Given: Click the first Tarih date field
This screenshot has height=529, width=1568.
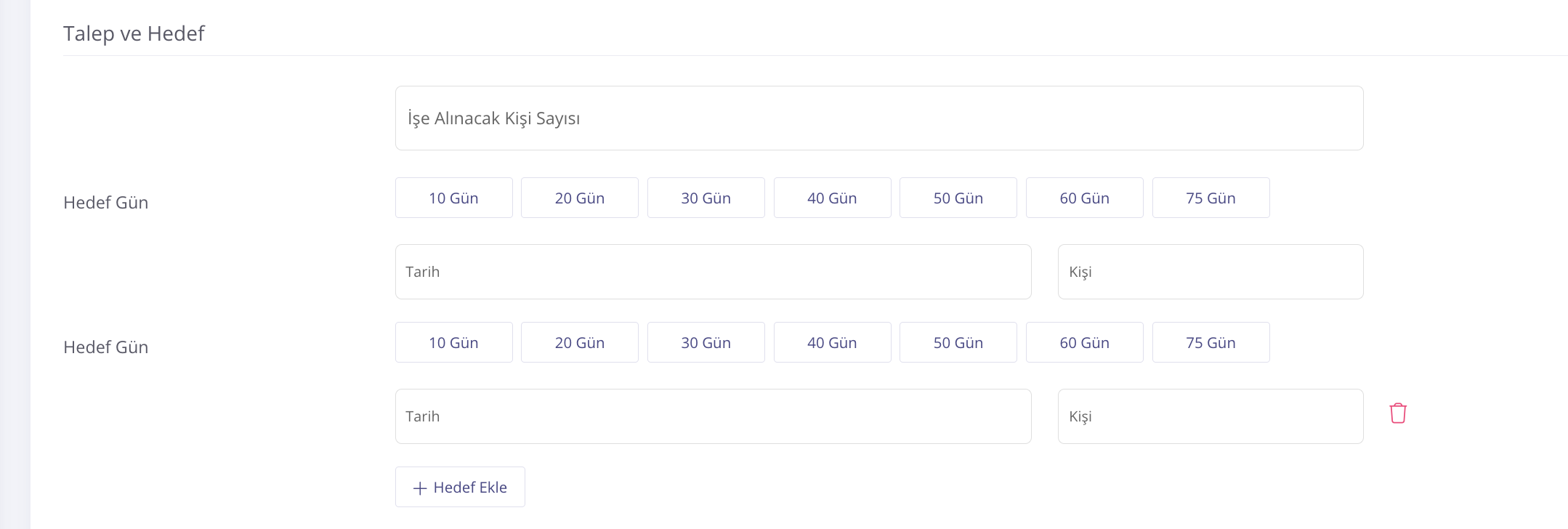Looking at the screenshot, I should [x=714, y=272].
